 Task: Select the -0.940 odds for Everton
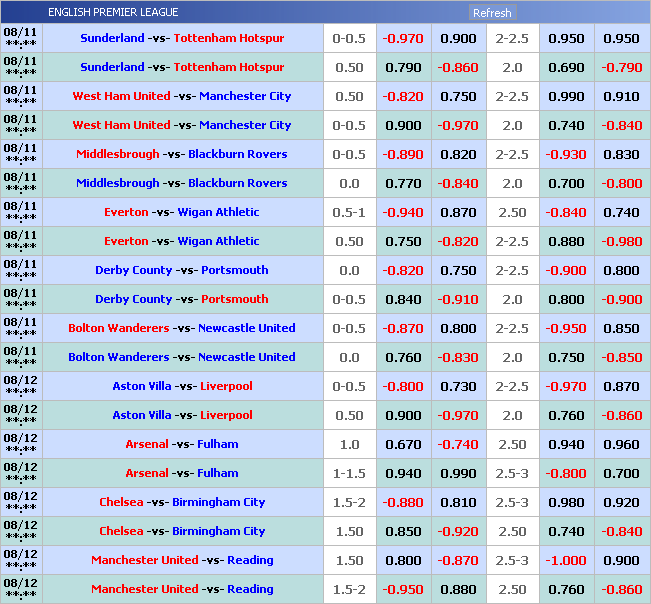point(403,212)
